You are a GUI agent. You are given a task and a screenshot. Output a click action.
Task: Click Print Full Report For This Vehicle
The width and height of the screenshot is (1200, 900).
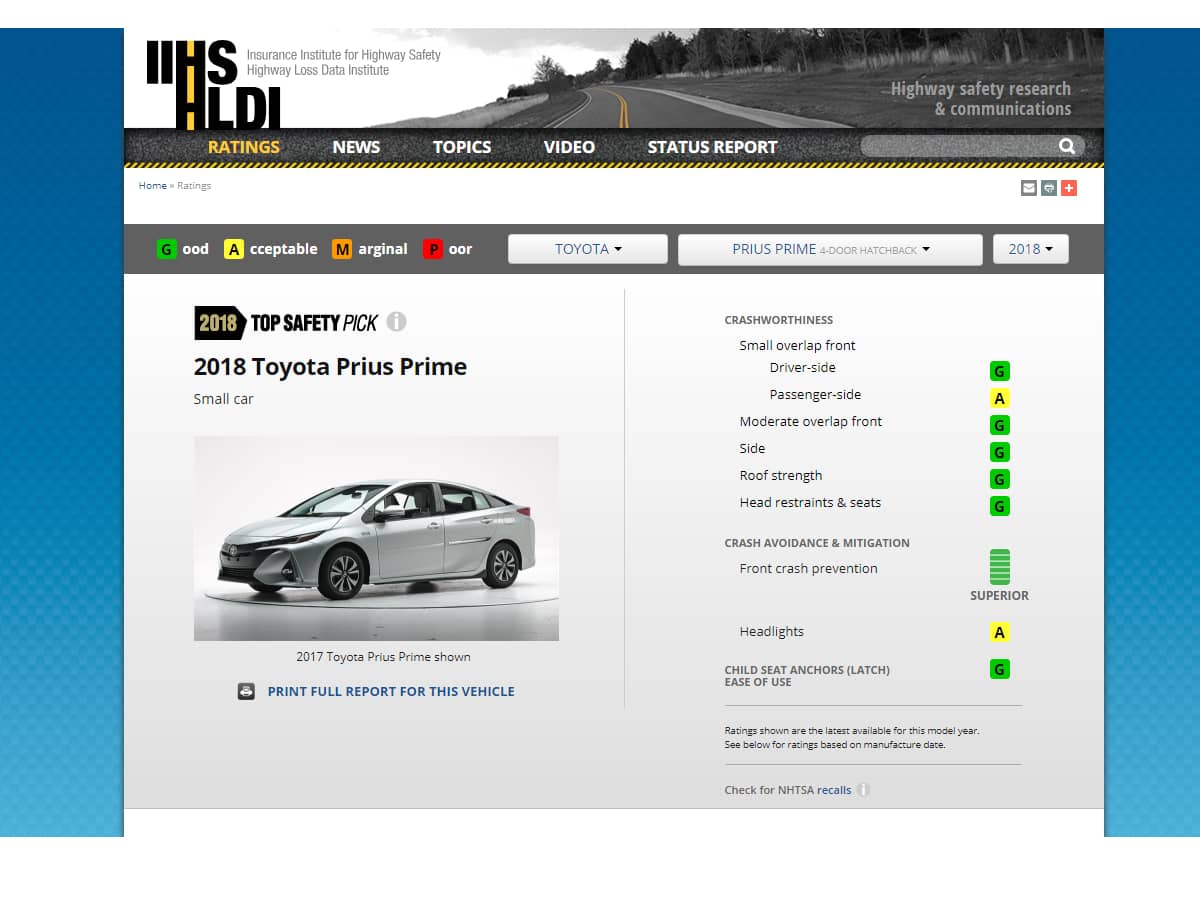tap(391, 691)
